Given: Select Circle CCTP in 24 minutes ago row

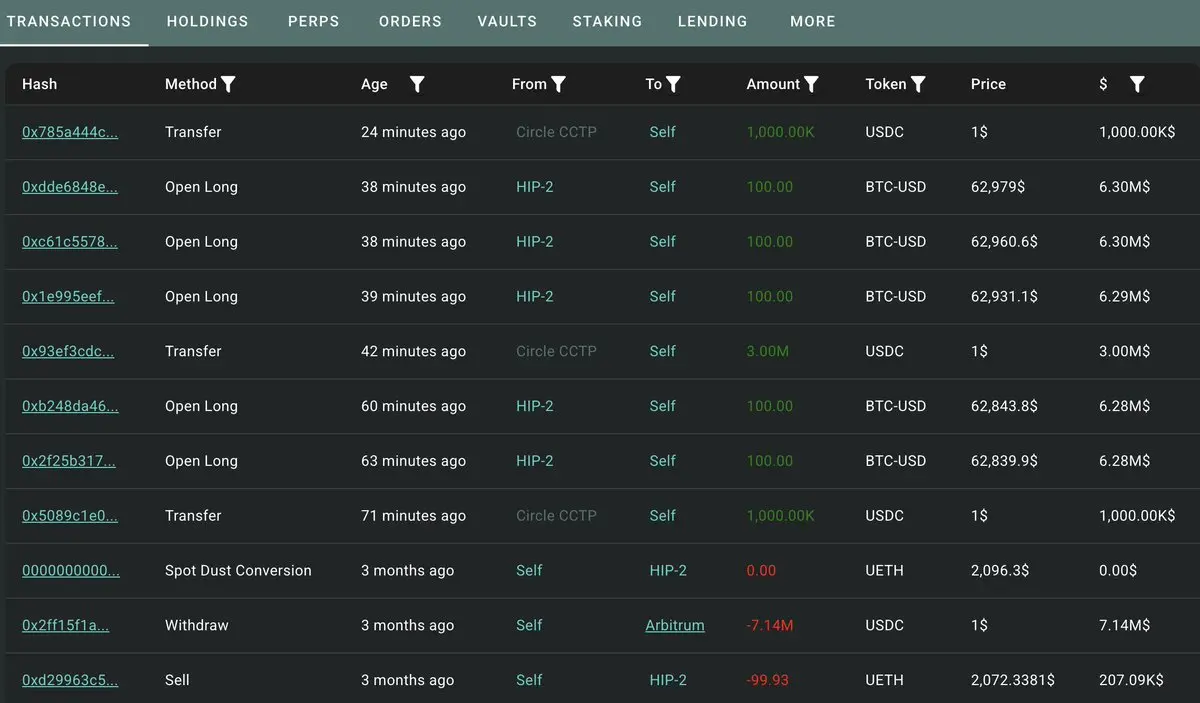Looking at the screenshot, I should [556, 132].
